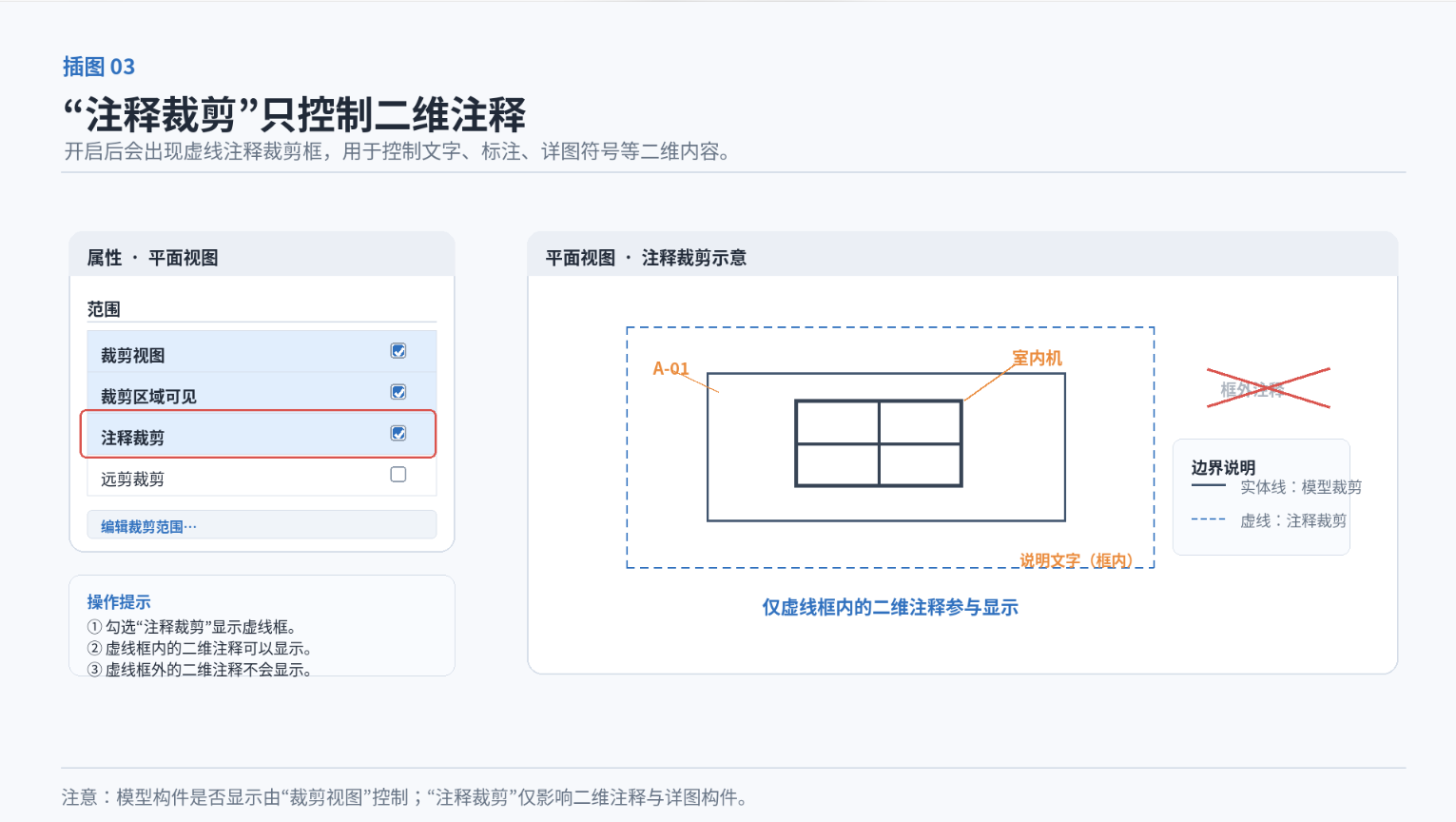Toggle the 裁剪区域可见 checkbox

tap(398, 392)
